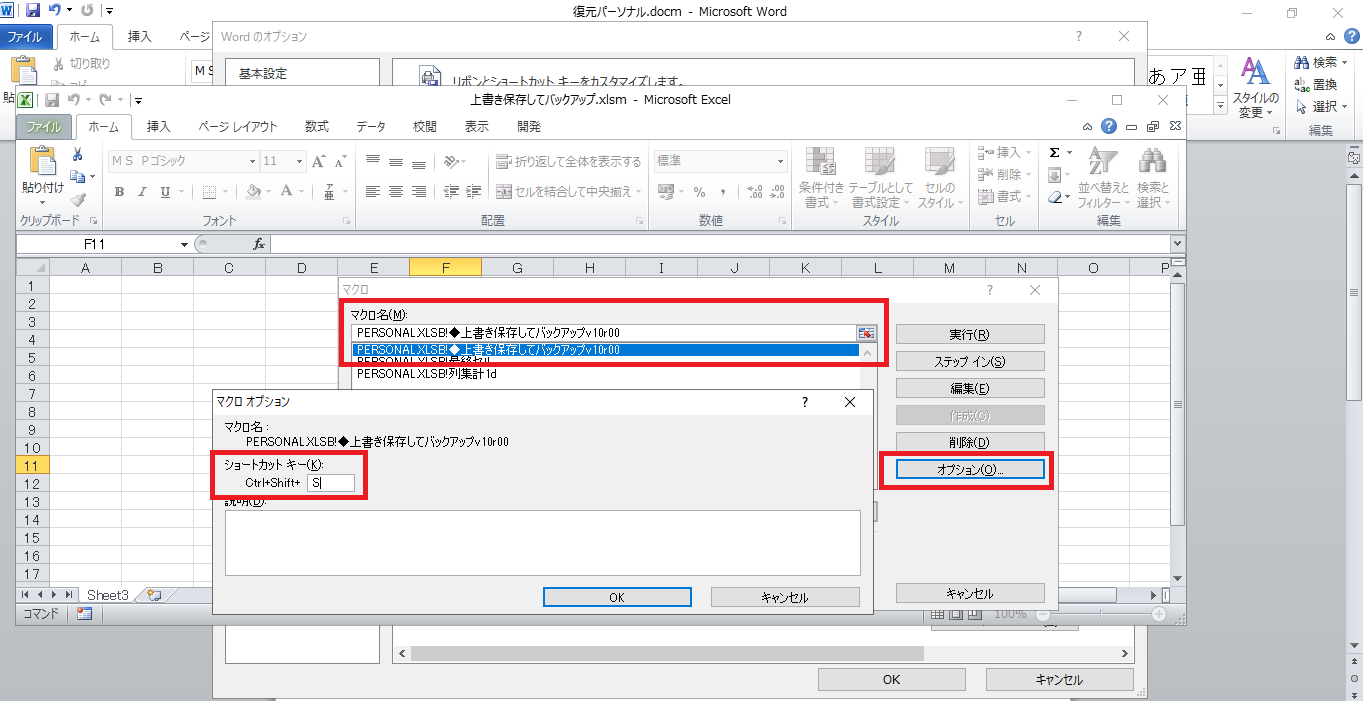Click the 説明 description text area

tap(542, 542)
